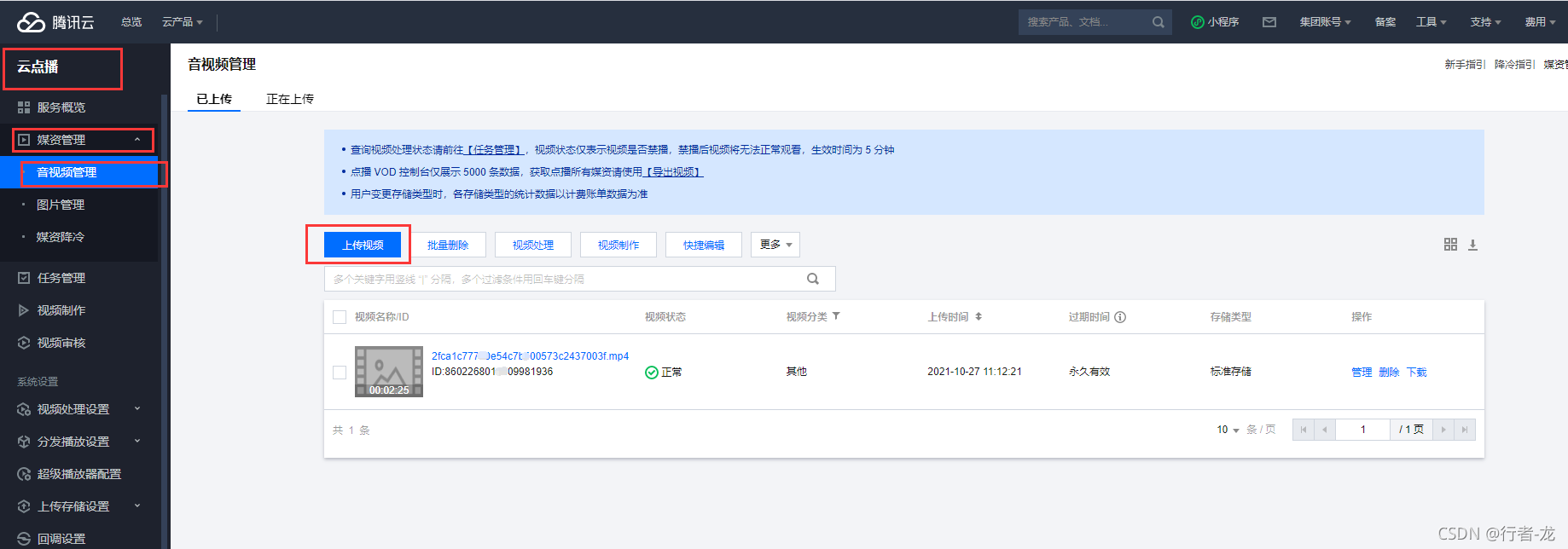Click the video thumbnail 00:02:25
Image resolution: width=1568 pixels, height=549 pixels.
(389, 372)
